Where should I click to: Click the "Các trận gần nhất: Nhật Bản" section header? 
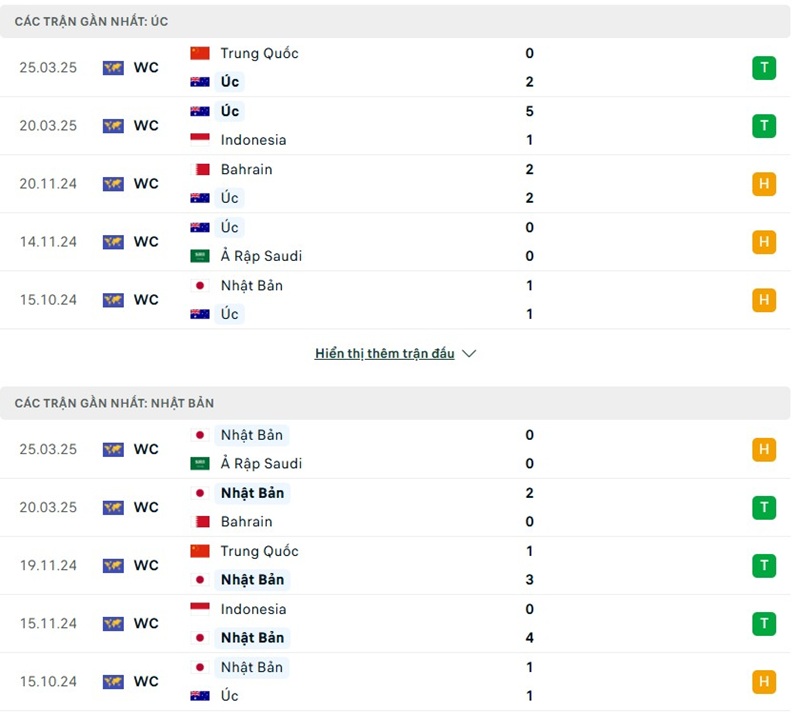coord(114,403)
